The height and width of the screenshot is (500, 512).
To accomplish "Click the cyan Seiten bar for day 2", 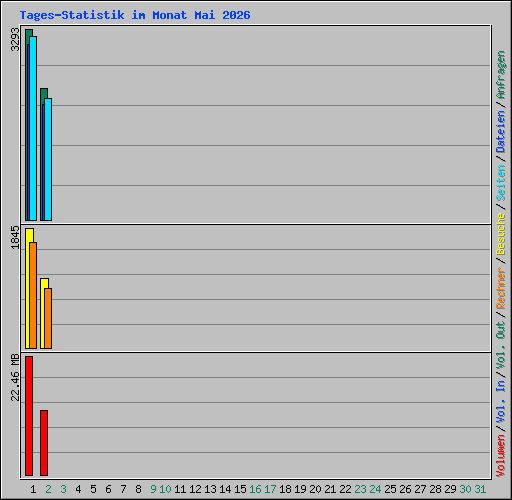I will (x=48, y=159).
